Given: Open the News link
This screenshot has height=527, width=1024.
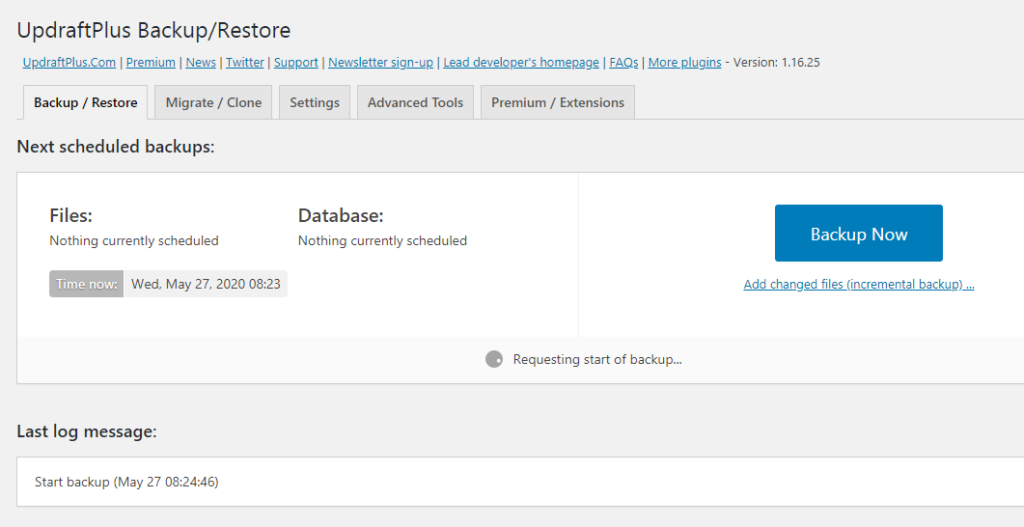Looking at the screenshot, I should point(200,63).
